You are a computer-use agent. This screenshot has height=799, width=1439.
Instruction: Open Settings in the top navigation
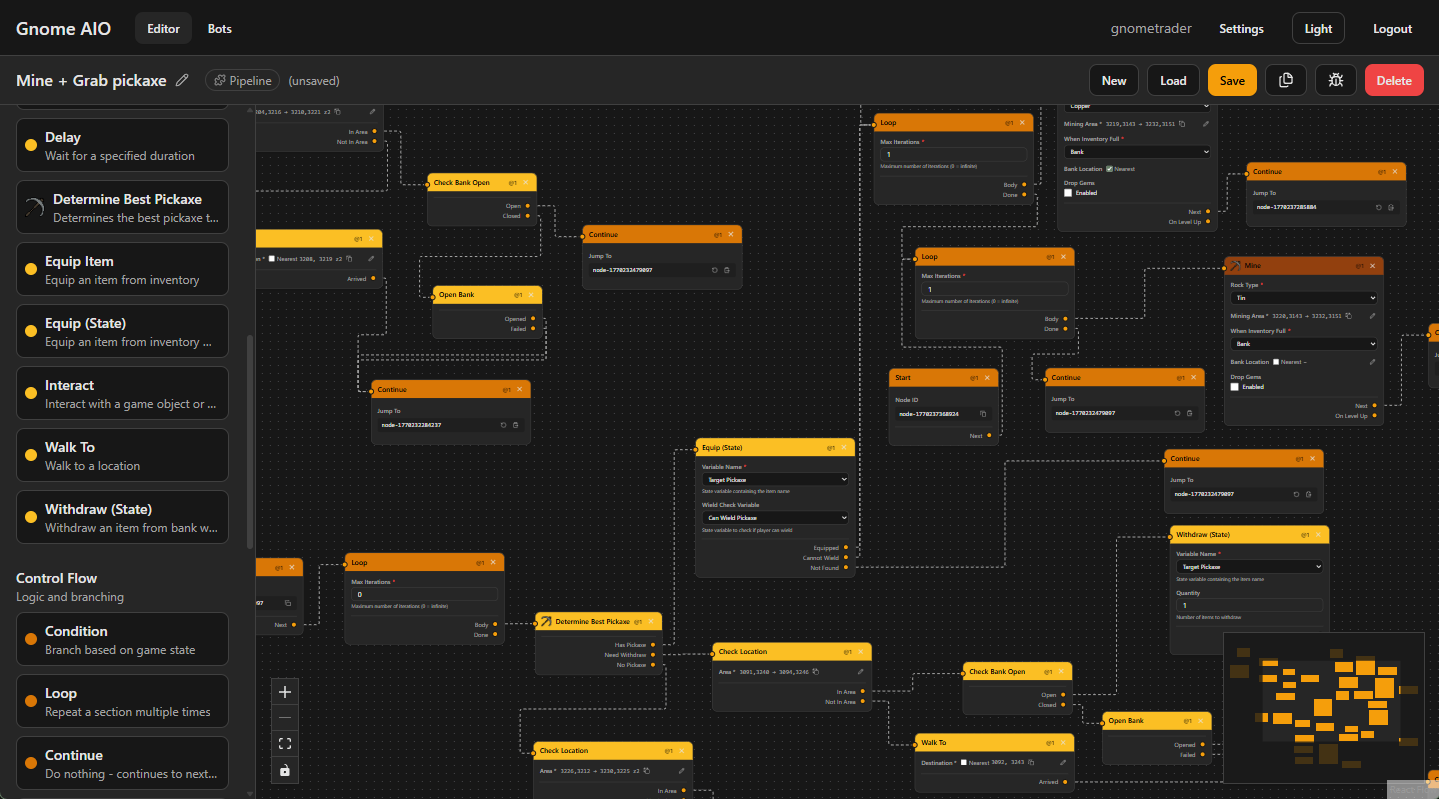coord(1241,29)
